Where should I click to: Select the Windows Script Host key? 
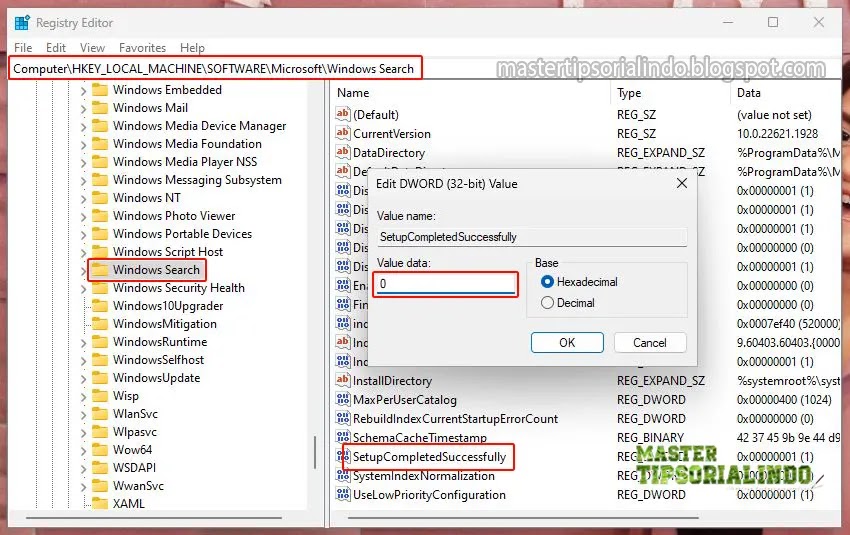(168, 252)
